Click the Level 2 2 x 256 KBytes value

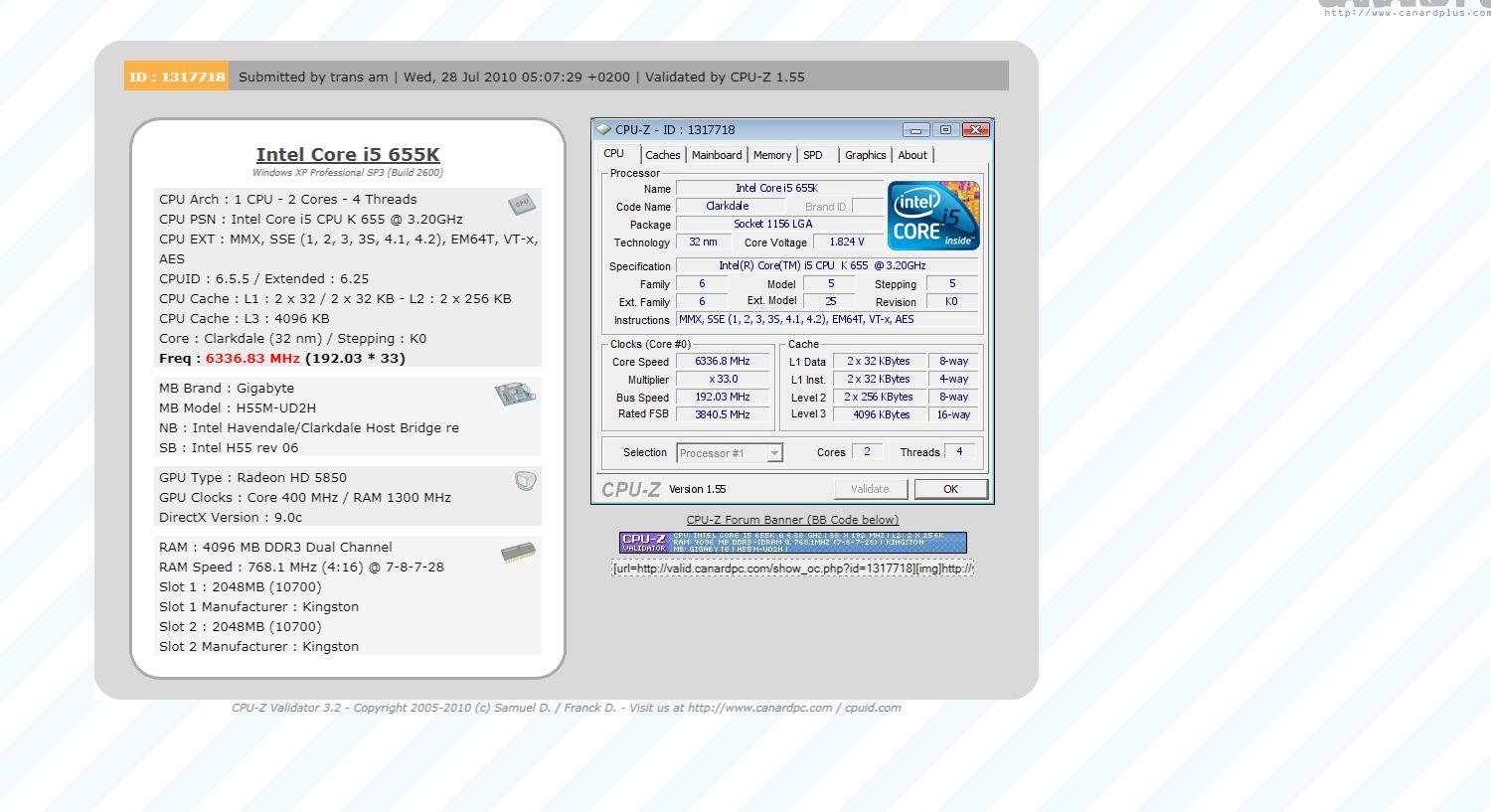(880, 398)
